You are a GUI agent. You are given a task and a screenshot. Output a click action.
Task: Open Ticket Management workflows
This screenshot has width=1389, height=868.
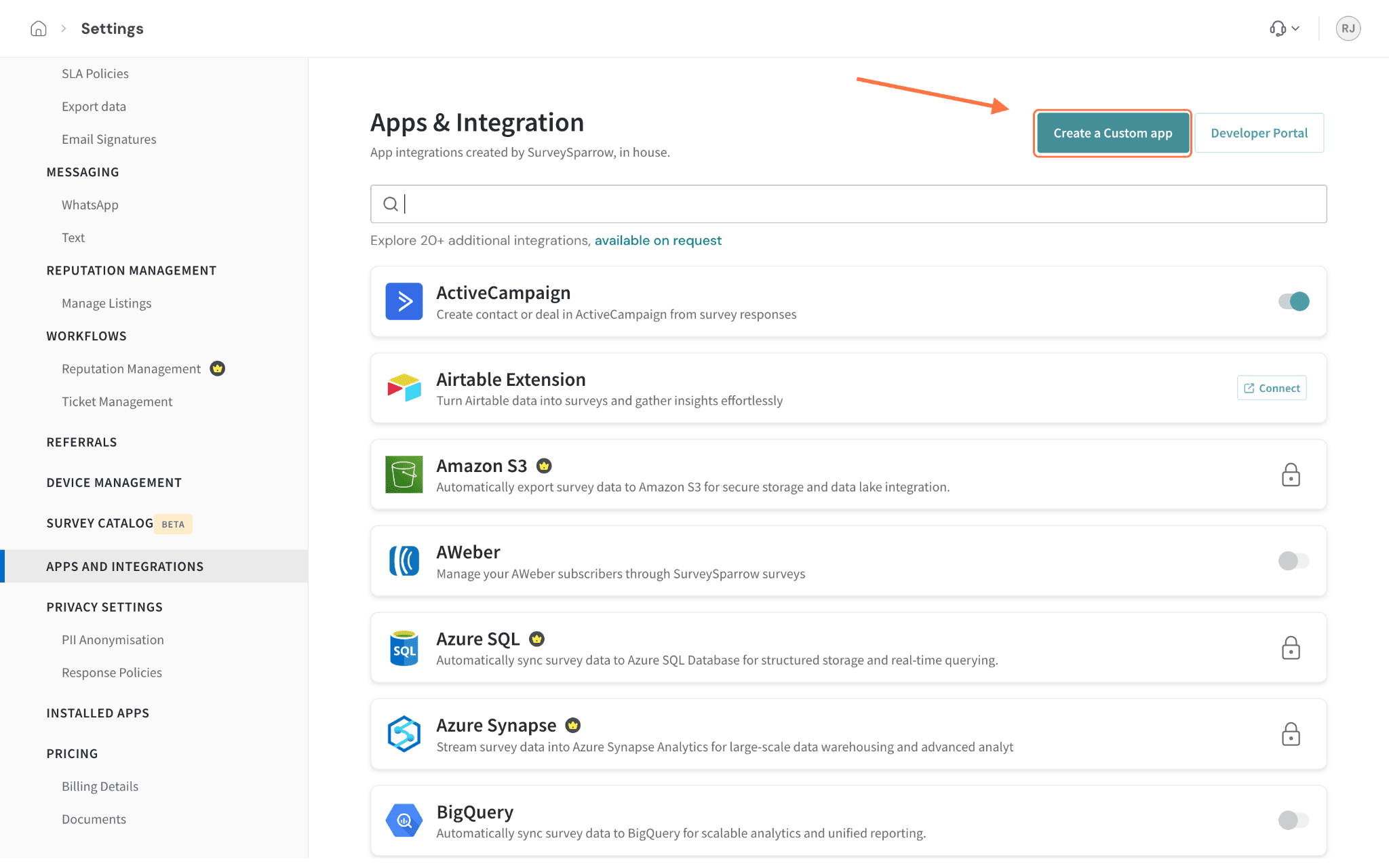pyautogui.click(x=117, y=401)
